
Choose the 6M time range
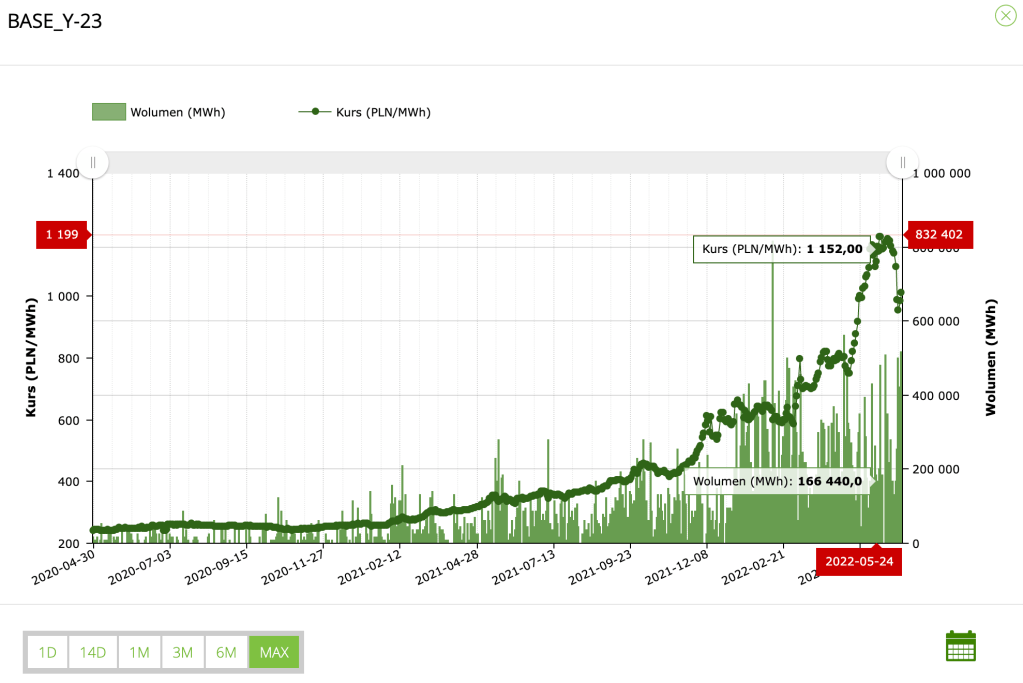(226, 653)
